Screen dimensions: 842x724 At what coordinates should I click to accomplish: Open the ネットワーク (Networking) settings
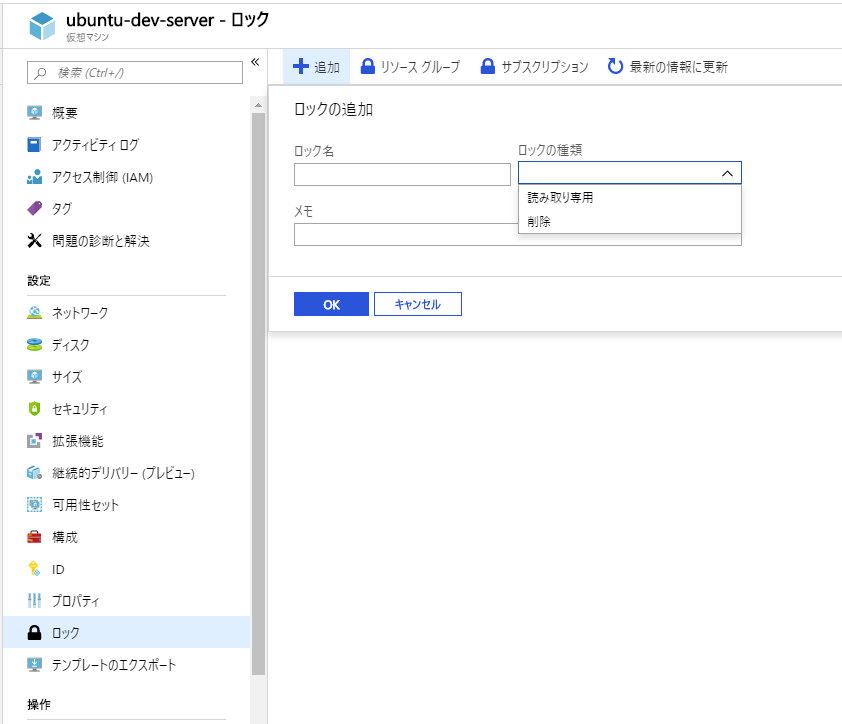tap(77, 312)
